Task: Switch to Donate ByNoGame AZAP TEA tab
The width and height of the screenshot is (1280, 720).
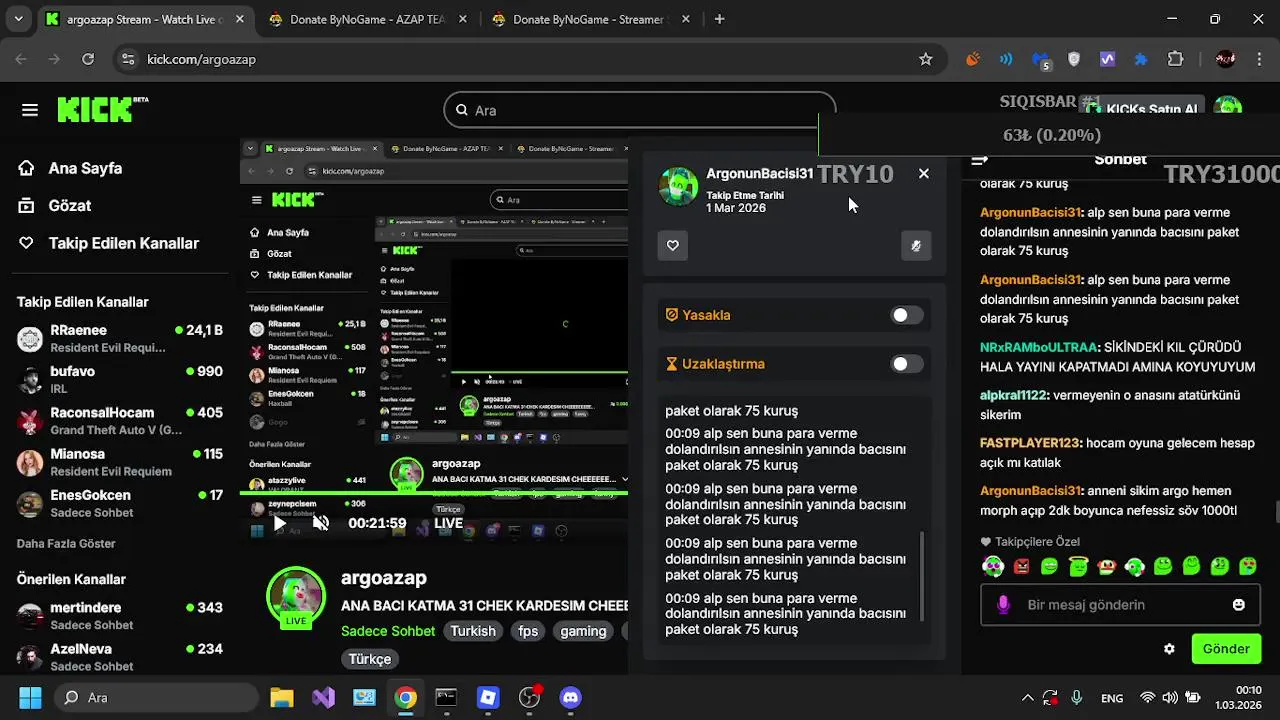Action: coord(367,19)
